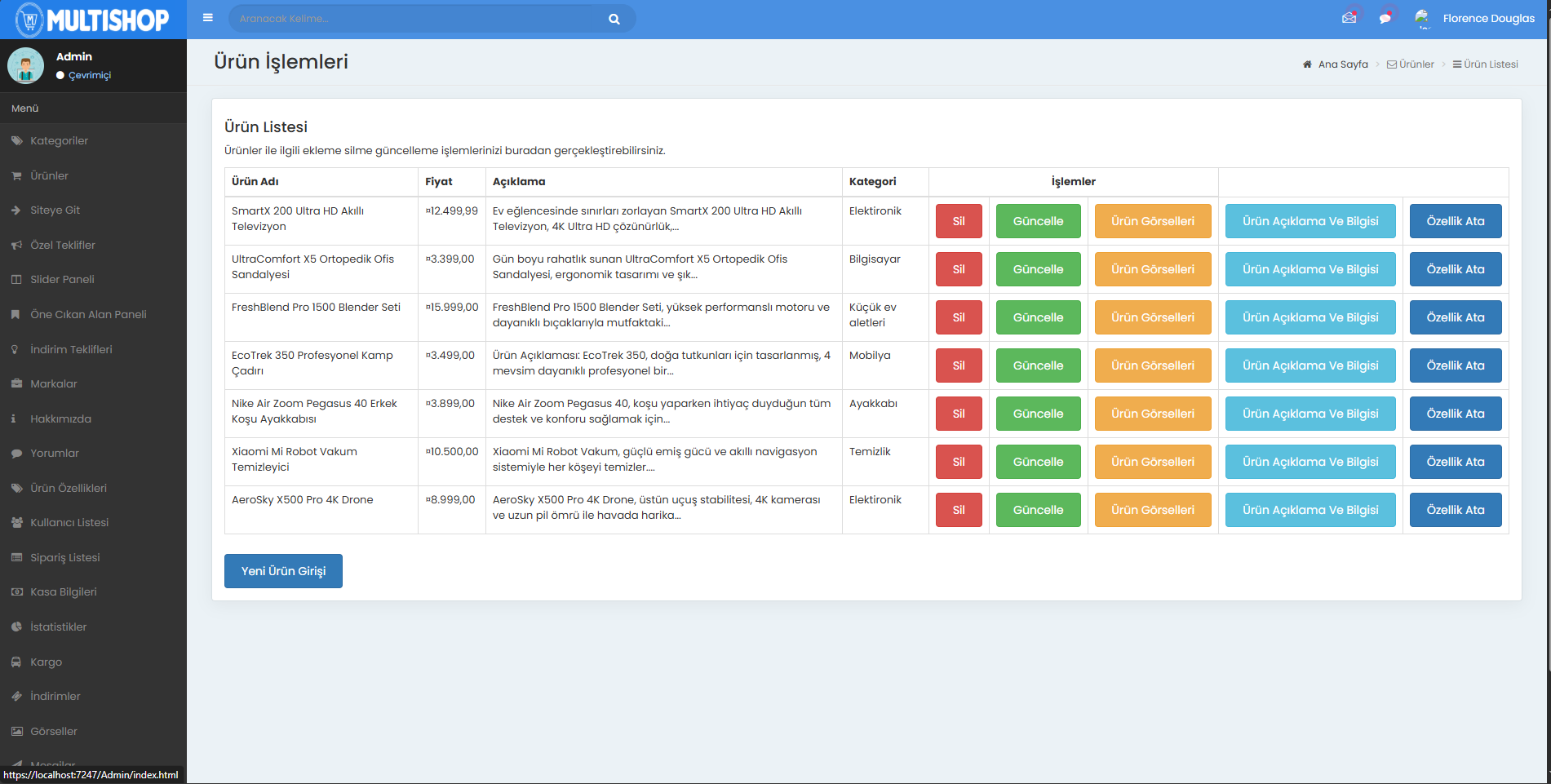Click the Ana Sayfa breadcrumb link
The height and width of the screenshot is (784, 1551).
click(x=1342, y=64)
